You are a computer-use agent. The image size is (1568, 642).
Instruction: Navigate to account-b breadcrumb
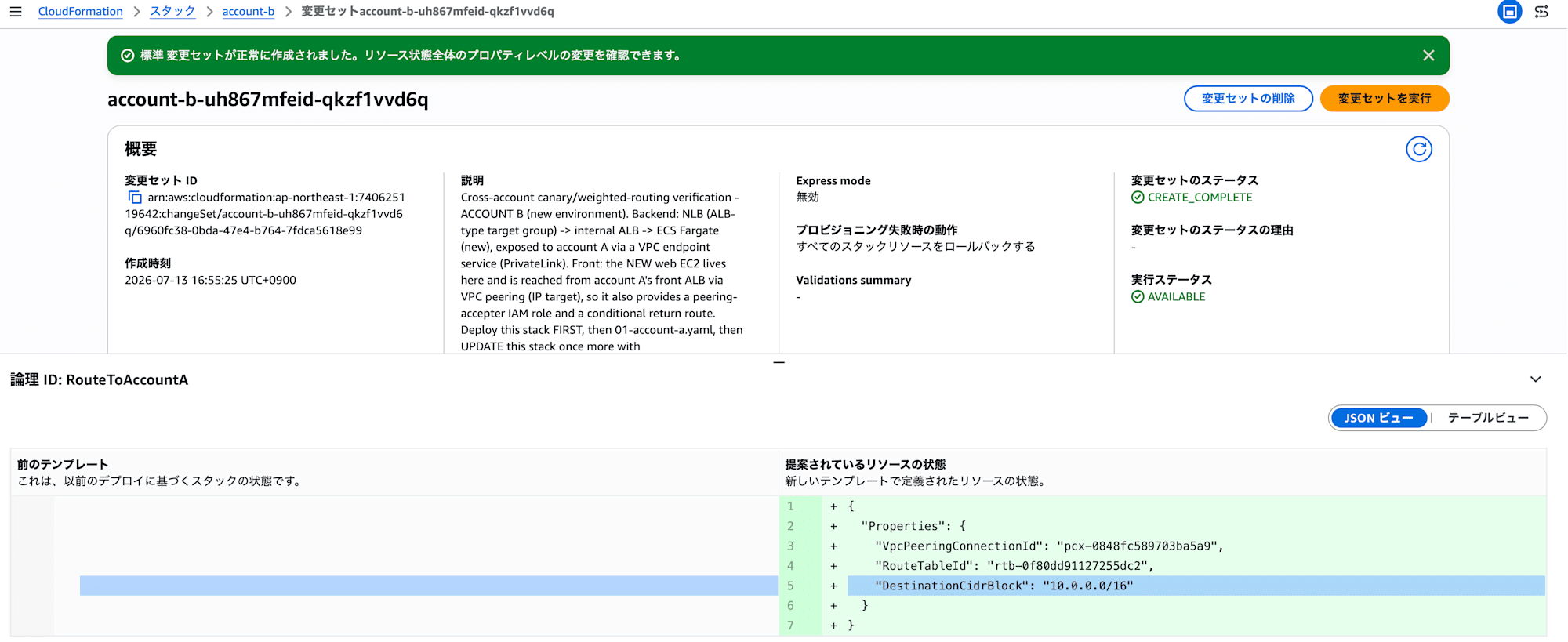(x=249, y=12)
